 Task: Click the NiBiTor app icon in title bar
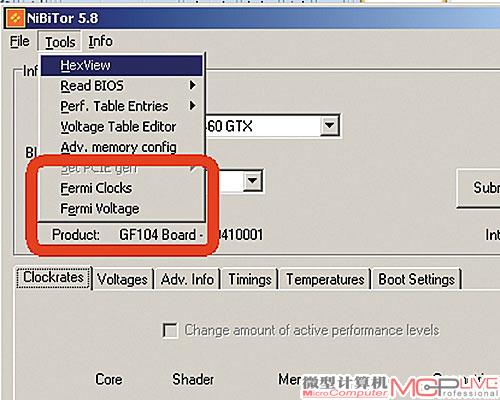coord(15,18)
